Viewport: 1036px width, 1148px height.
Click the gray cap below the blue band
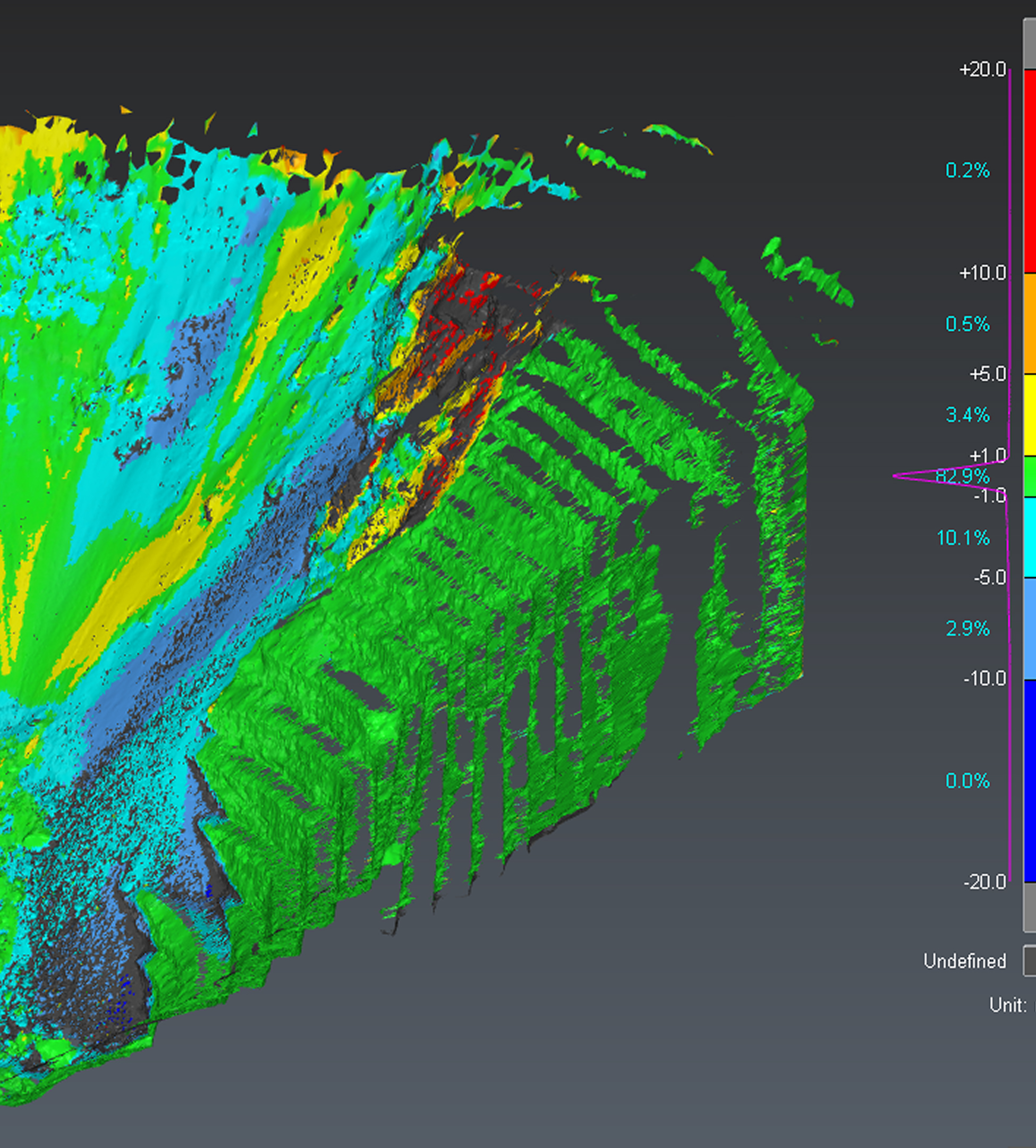click(1030, 906)
